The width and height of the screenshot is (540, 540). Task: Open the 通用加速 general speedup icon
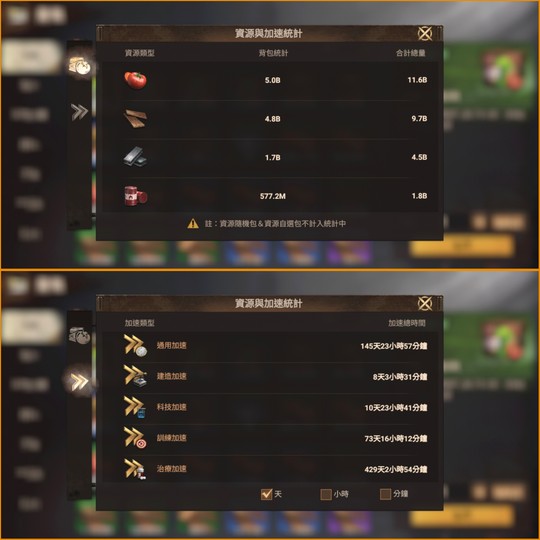(135, 345)
